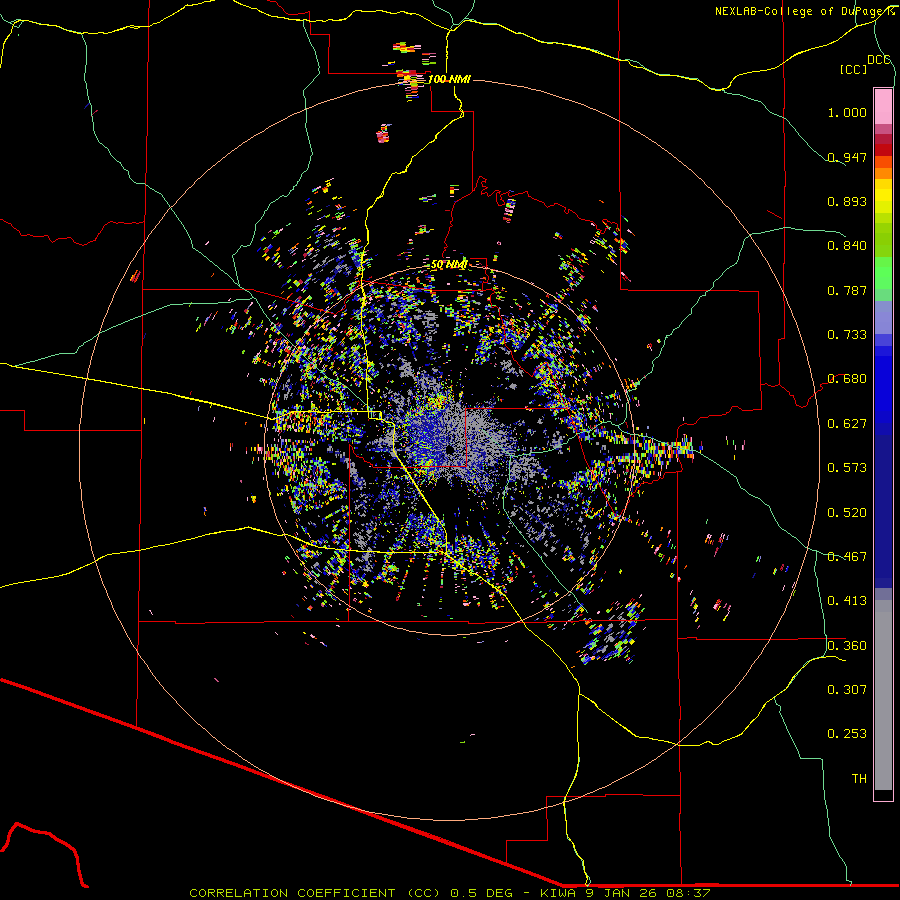This screenshot has height=900, width=900.
Task: Select the 0.253 scale value
Action: [x=847, y=734]
